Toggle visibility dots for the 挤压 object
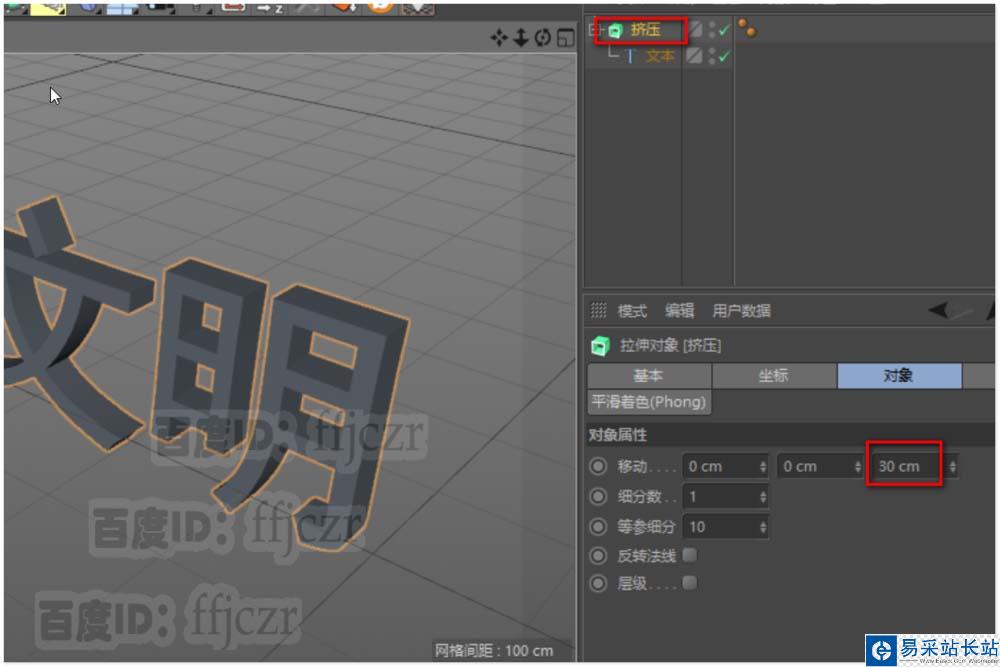1000x667 pixels. (x=712, y=30)
